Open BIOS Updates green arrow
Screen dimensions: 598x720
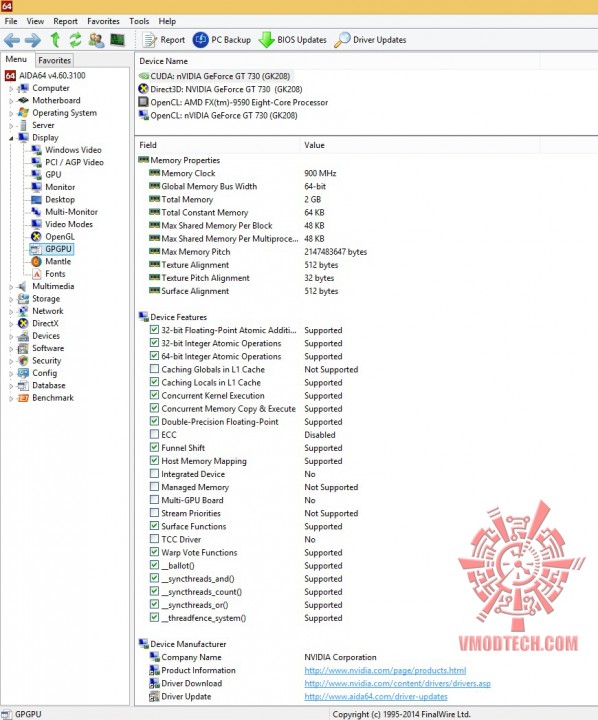[293, 40]
